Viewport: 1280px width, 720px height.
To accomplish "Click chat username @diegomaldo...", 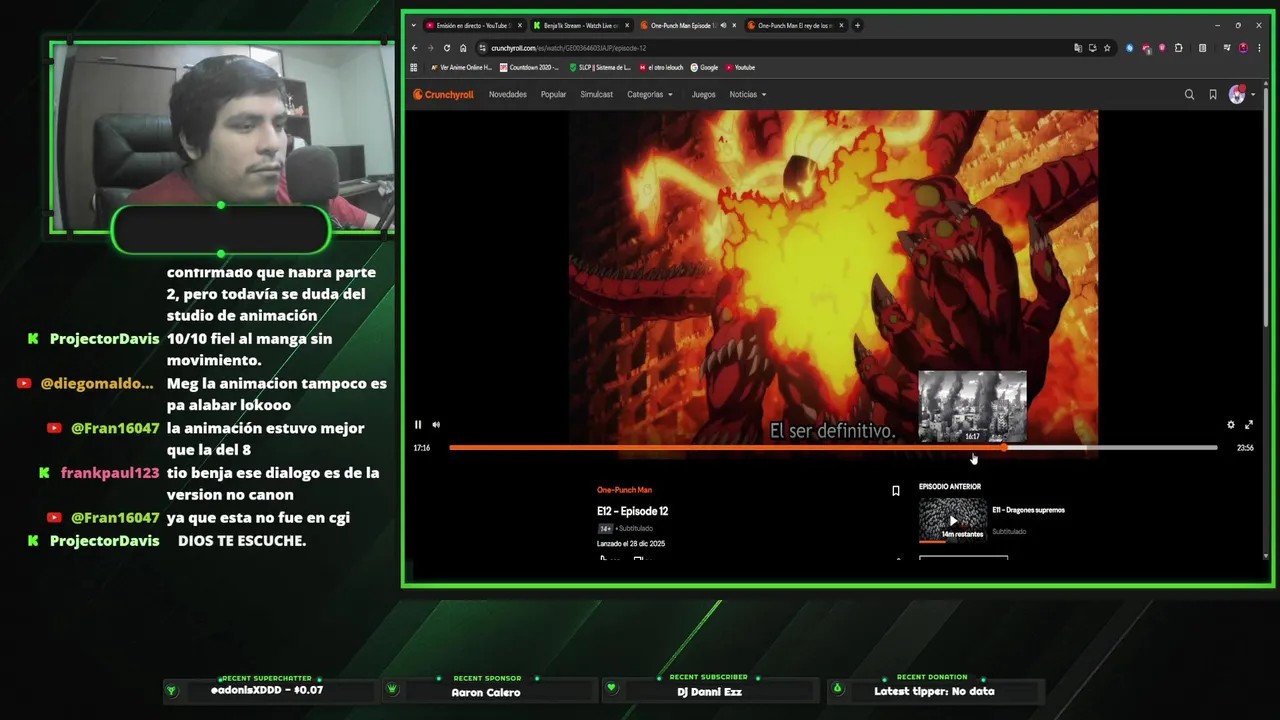I will [x=97, y=384].
